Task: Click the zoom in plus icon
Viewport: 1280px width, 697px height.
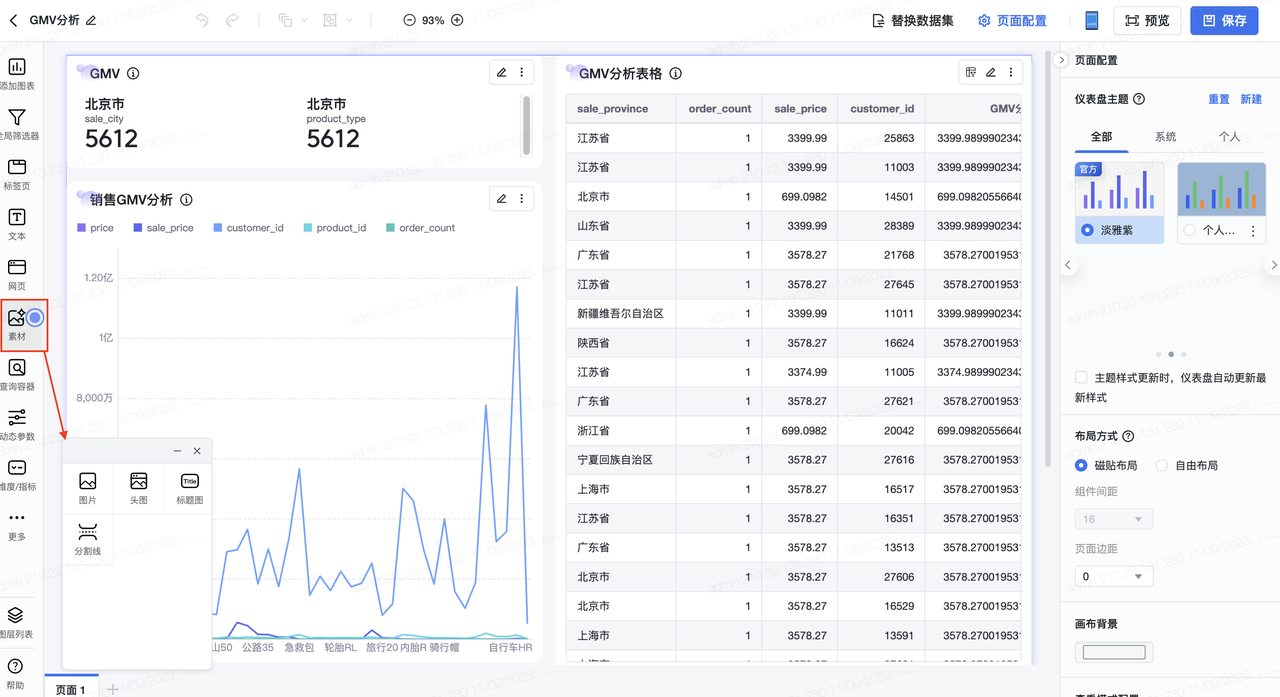Action: [457, 20]
